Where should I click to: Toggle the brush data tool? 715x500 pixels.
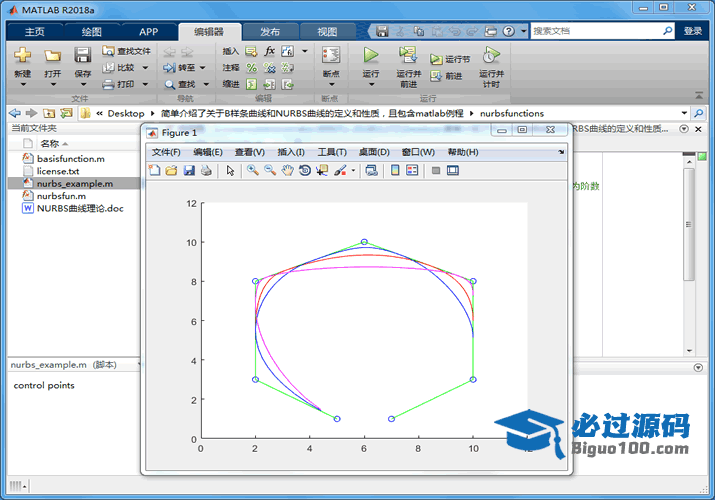coord(340,170)
